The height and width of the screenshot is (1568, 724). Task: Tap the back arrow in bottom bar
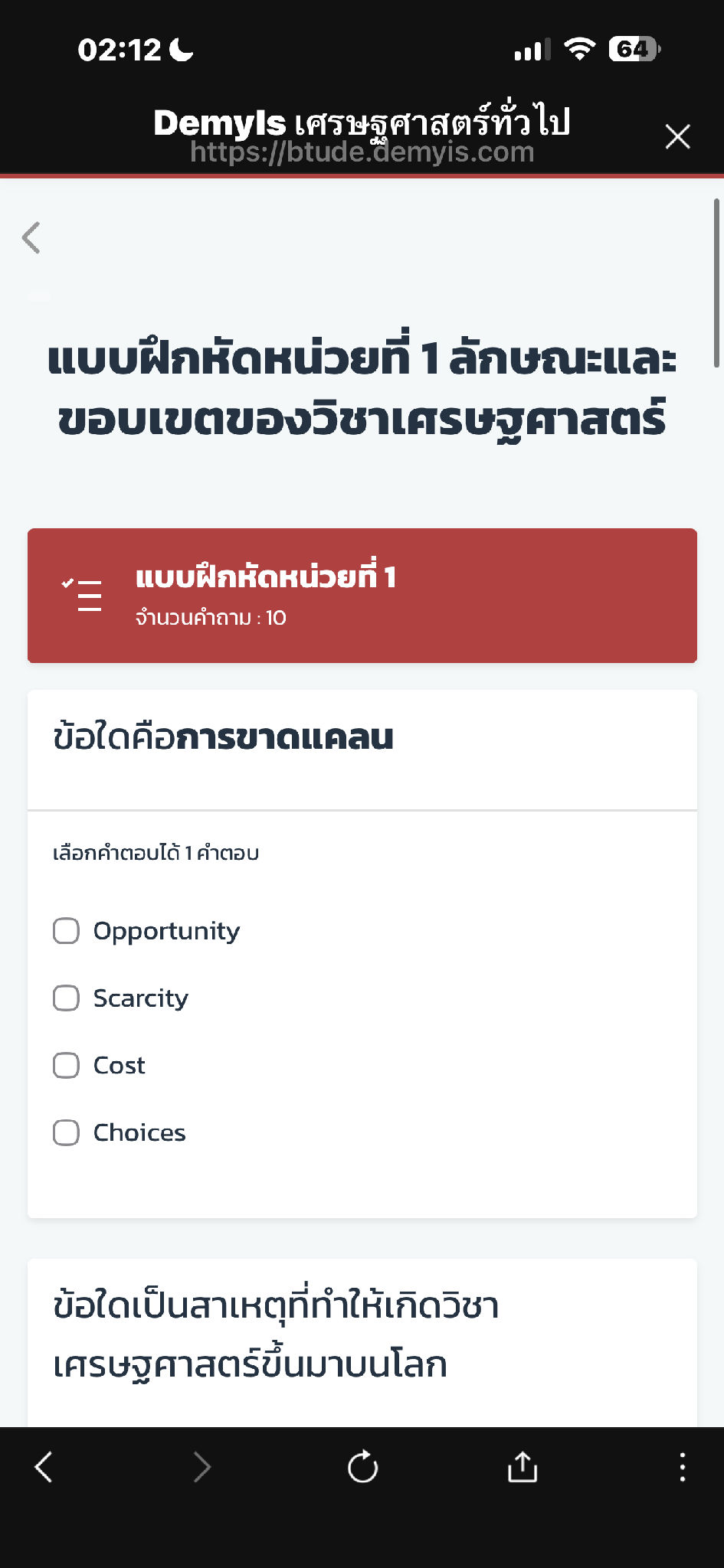(x=44, y=1467)
